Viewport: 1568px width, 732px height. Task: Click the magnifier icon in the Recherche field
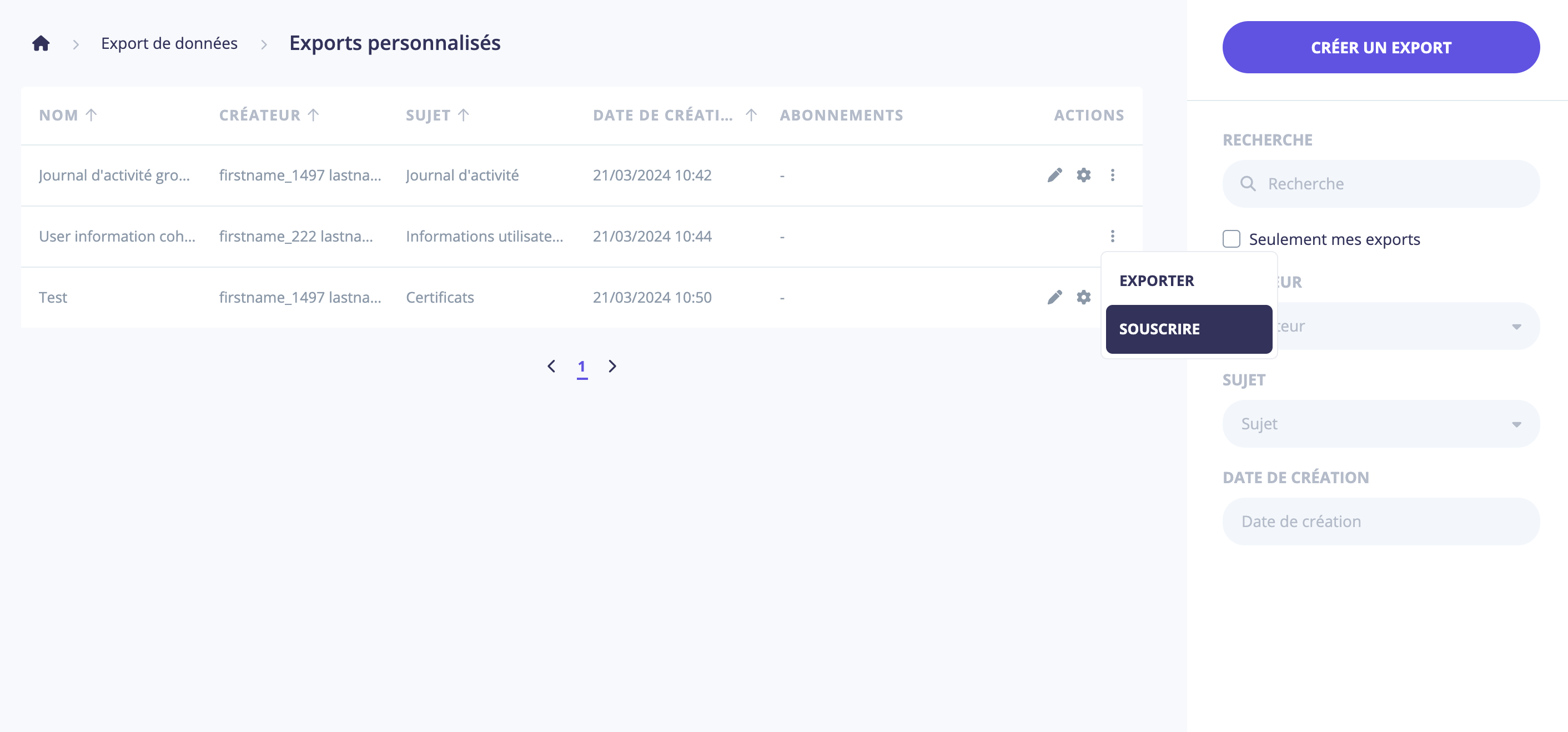point(1248,183)
